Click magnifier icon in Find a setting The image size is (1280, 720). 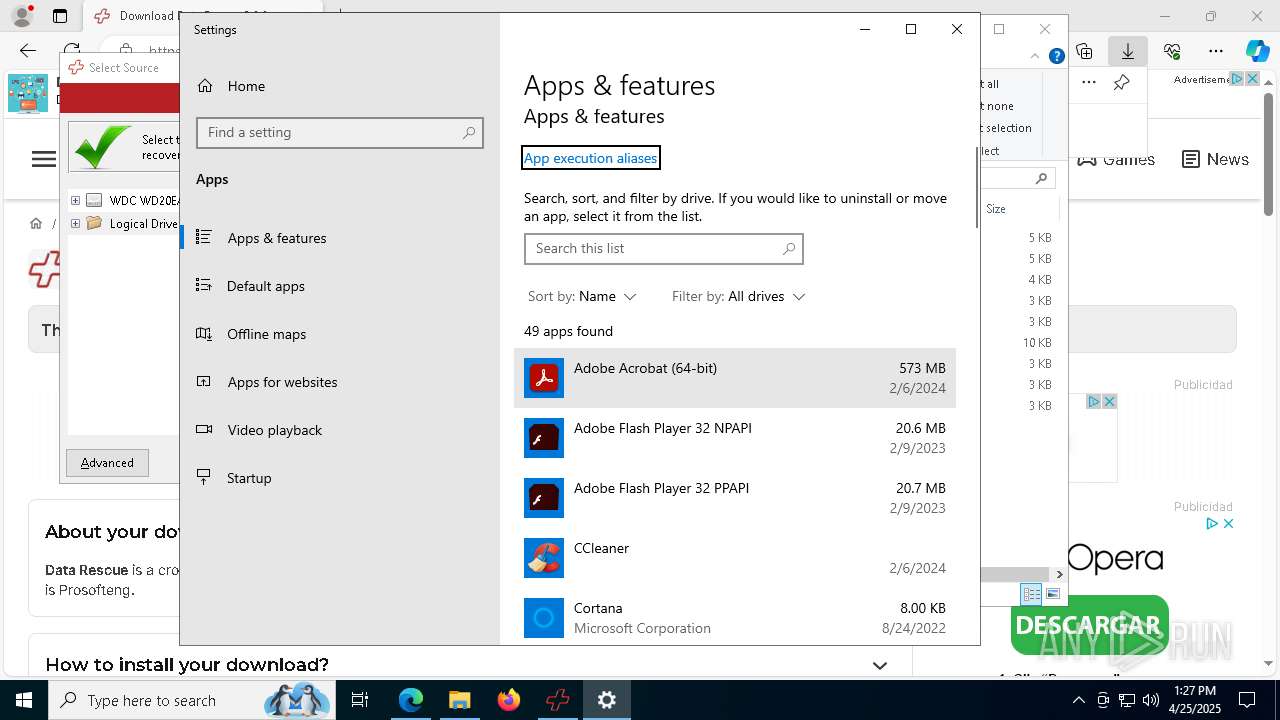[x=469, y=132]
